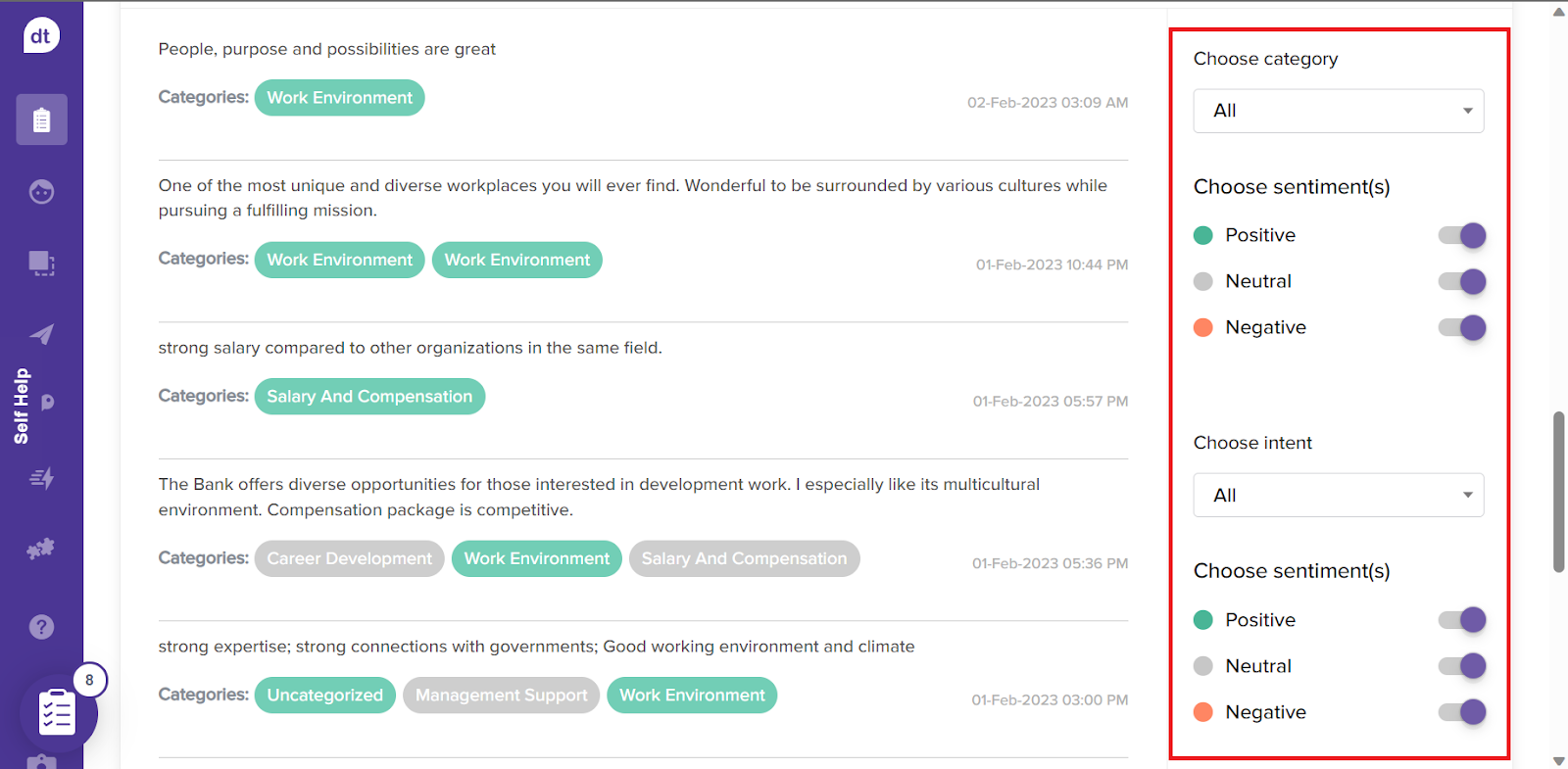
Task: Expand the Choose category dropdown
Action: coord(1338,111)
